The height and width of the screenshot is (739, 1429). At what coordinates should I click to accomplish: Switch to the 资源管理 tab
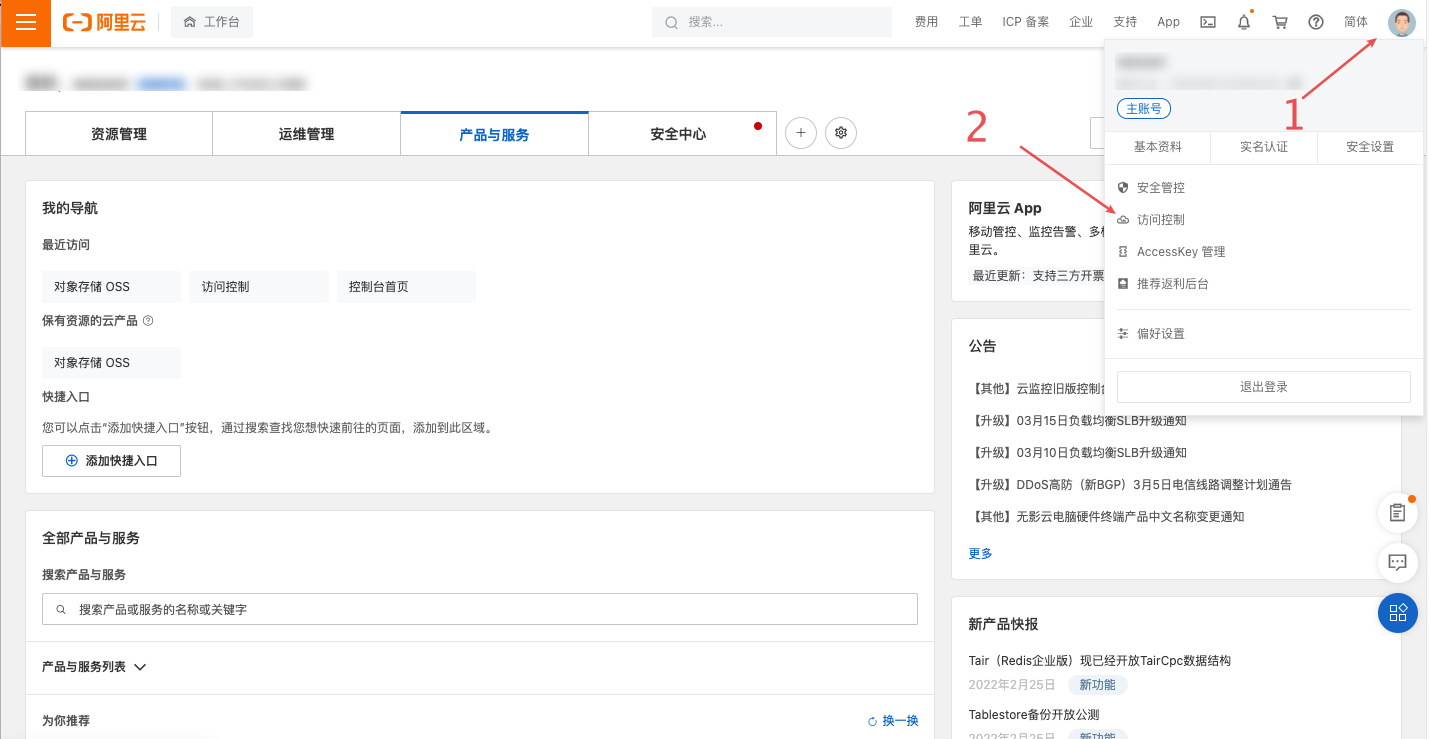coord(117,132)
